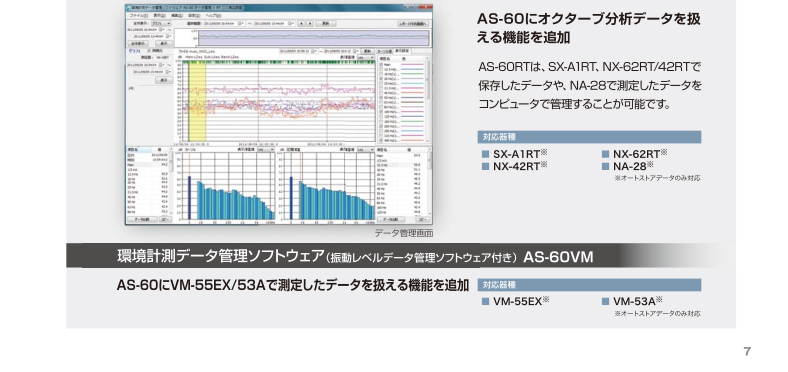The image size is (788, 372).
Task: Step selection range forward with right arrow
Action: [x=310, y=24]
